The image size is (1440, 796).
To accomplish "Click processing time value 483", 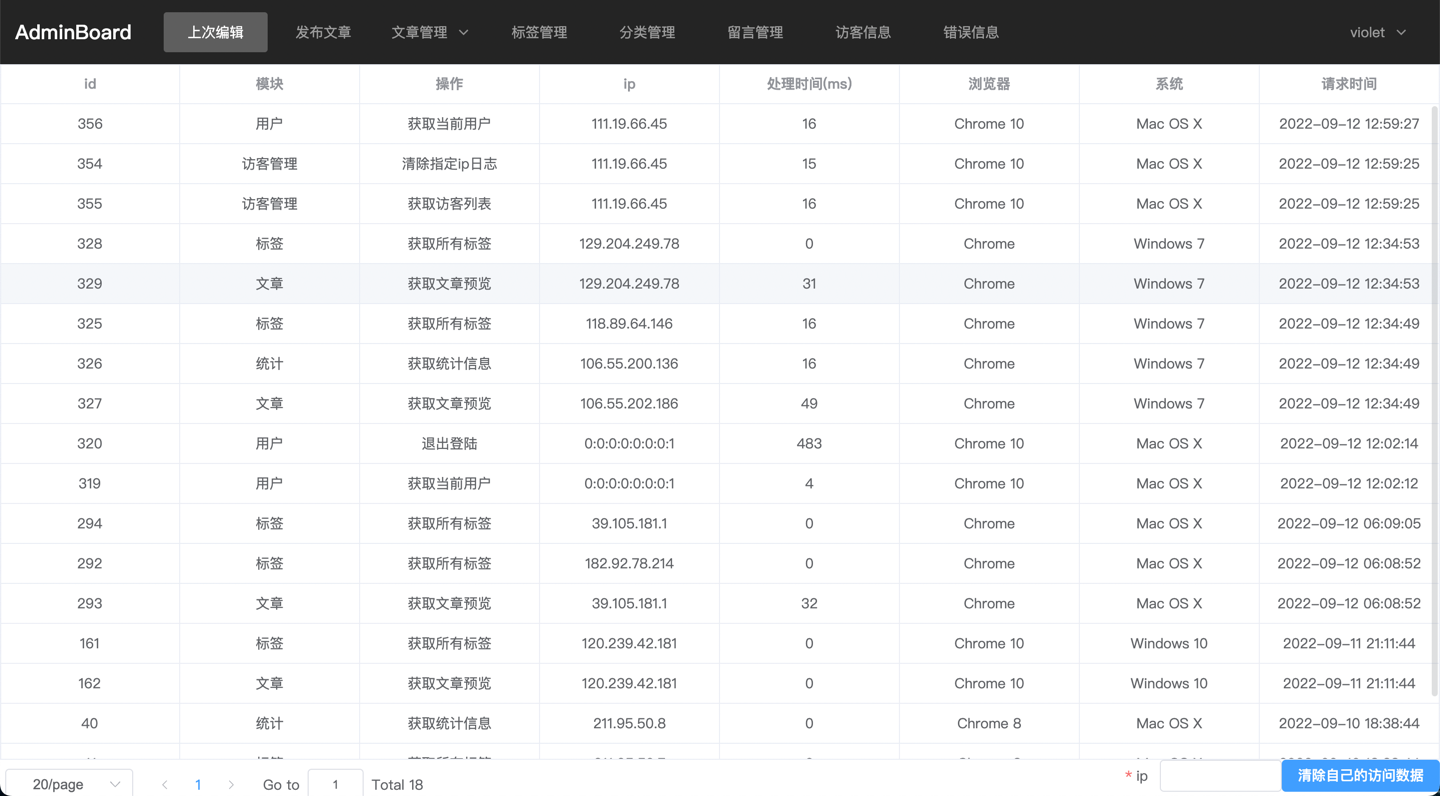I will pos(809,444).
